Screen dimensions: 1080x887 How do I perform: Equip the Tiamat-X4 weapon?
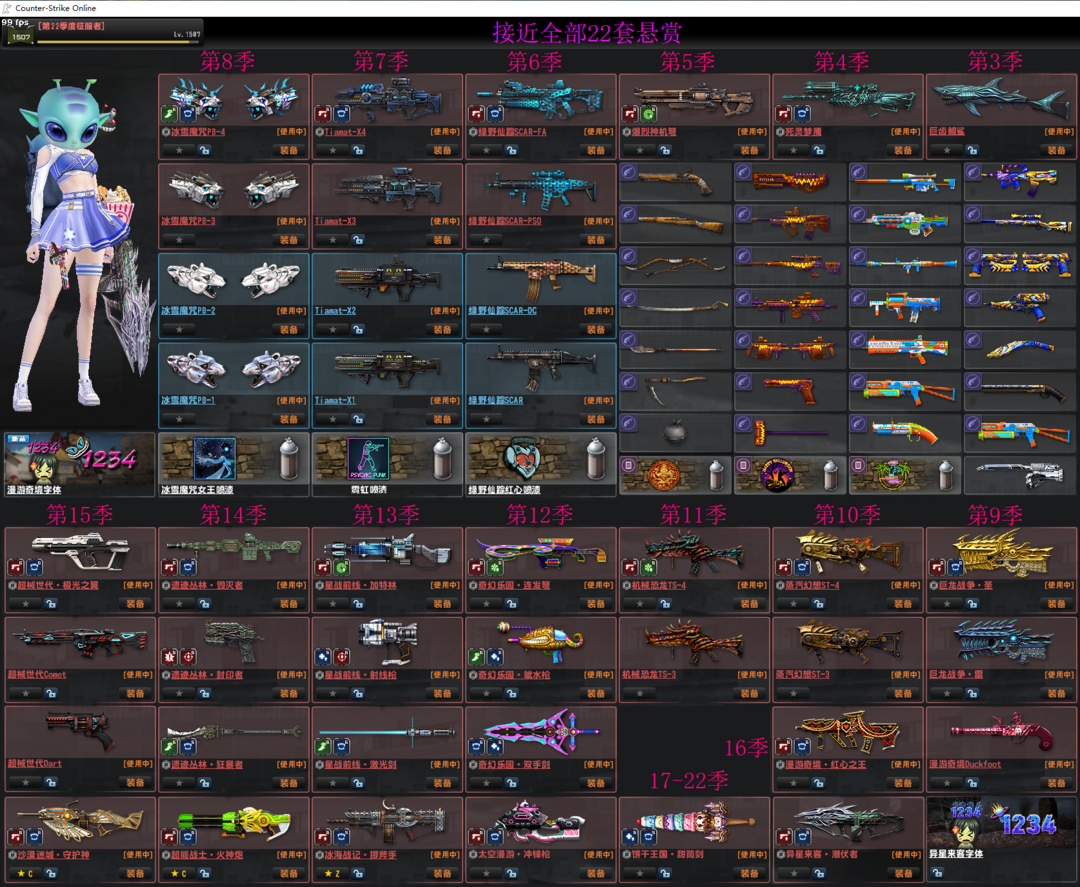tap(442, 149)
